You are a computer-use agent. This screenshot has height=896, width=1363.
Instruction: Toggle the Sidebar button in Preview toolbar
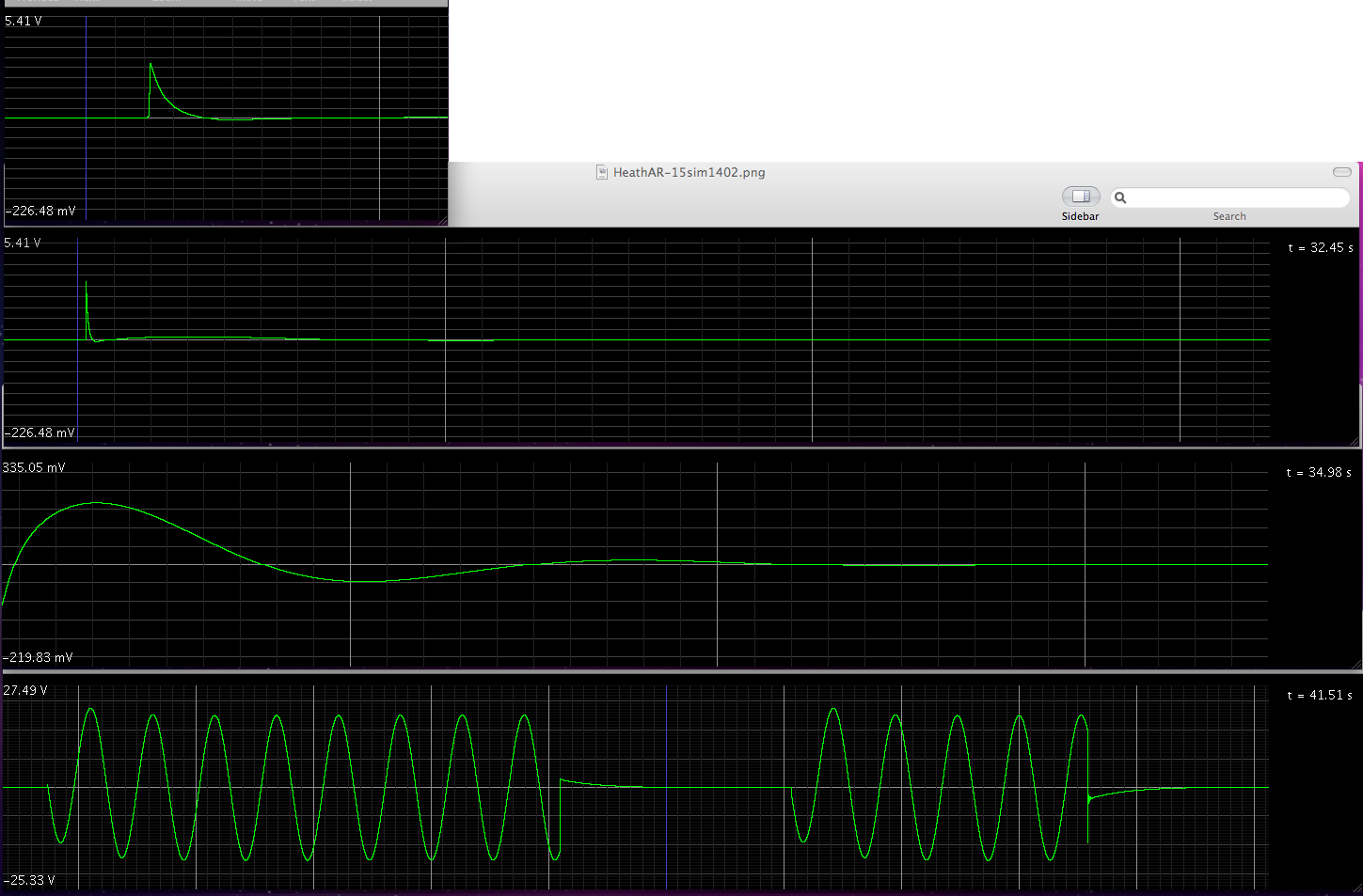(1081, 196)
